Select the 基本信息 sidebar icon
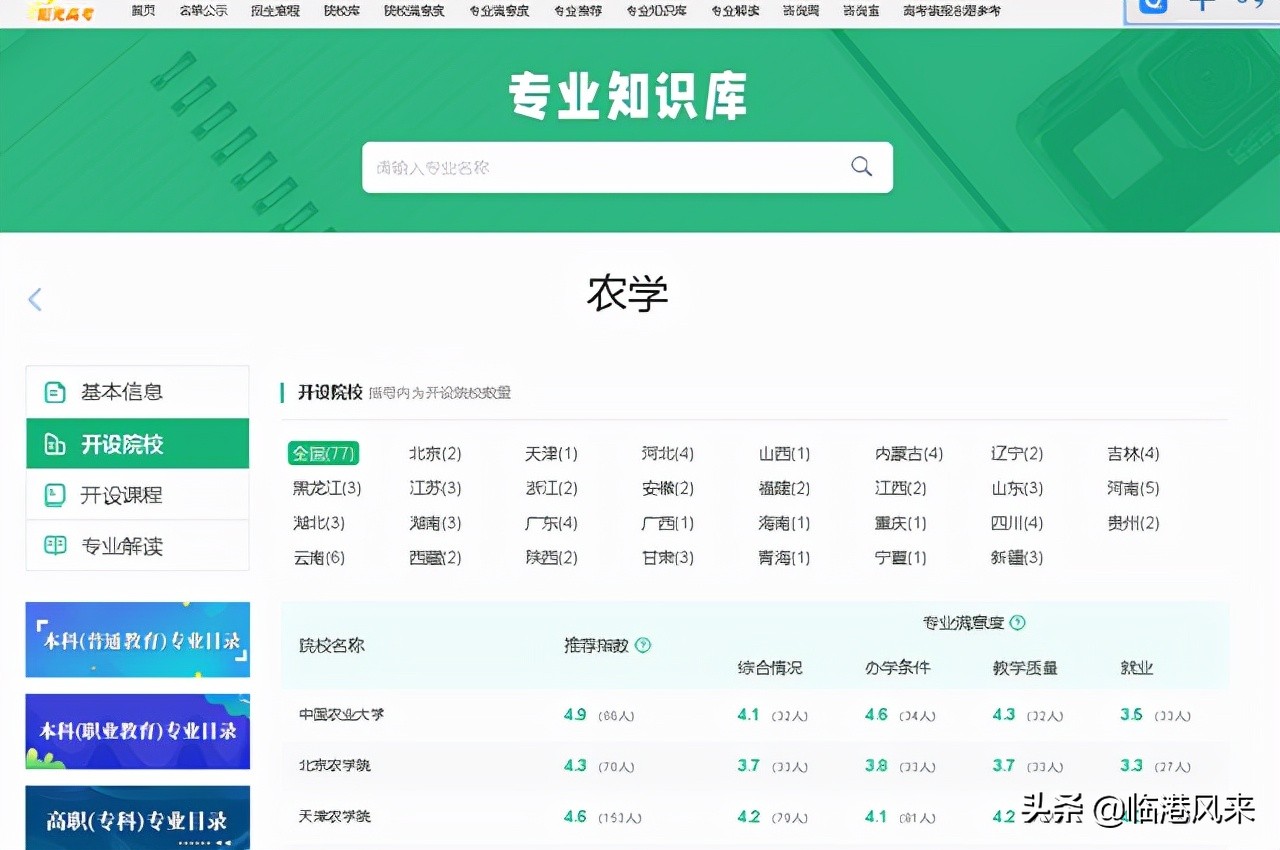 (55, 392)
